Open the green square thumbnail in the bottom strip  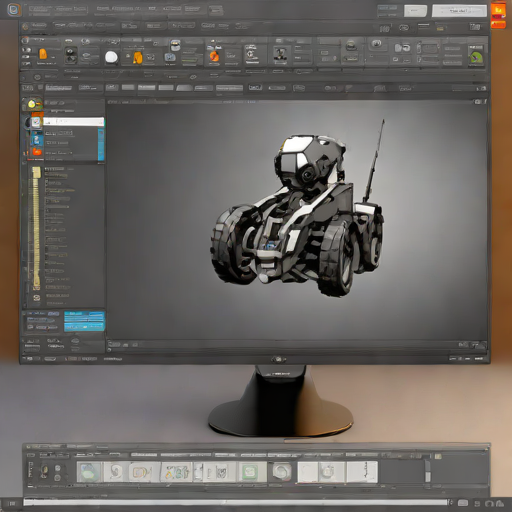[250, 472]
